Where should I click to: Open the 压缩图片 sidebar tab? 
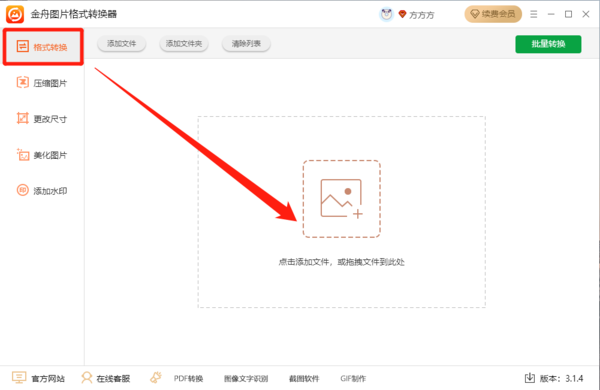click(x=42, y=83)
